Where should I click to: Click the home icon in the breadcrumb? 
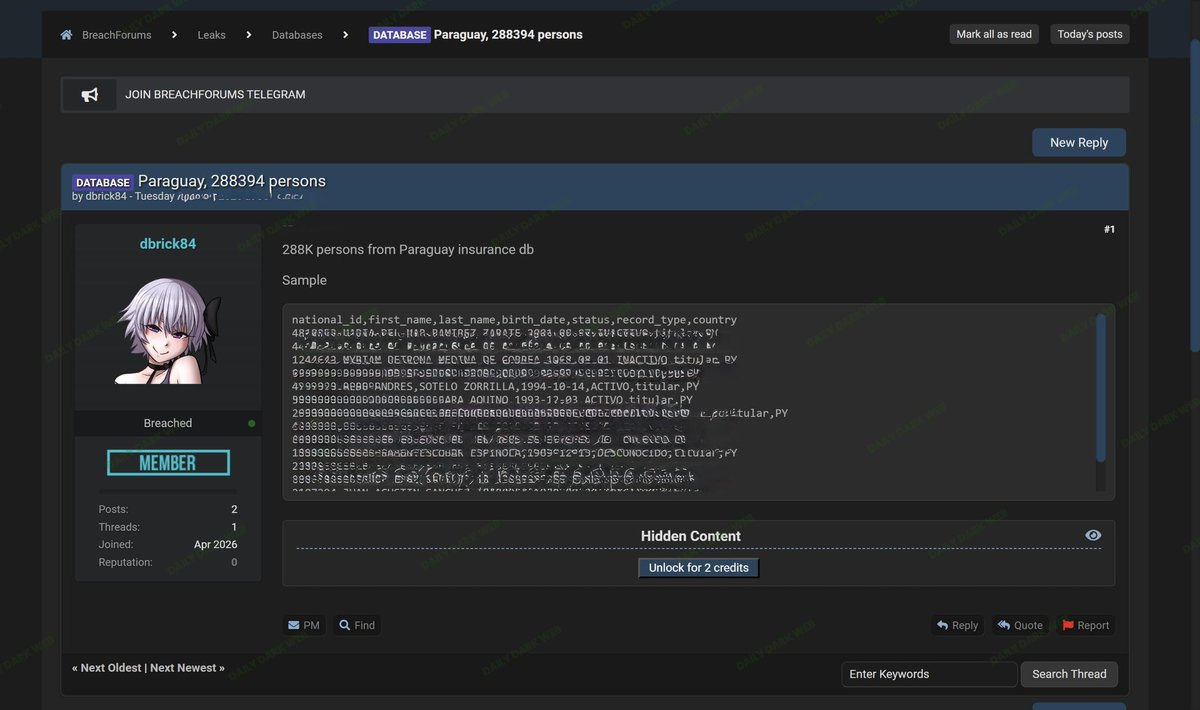pos(65,34)
